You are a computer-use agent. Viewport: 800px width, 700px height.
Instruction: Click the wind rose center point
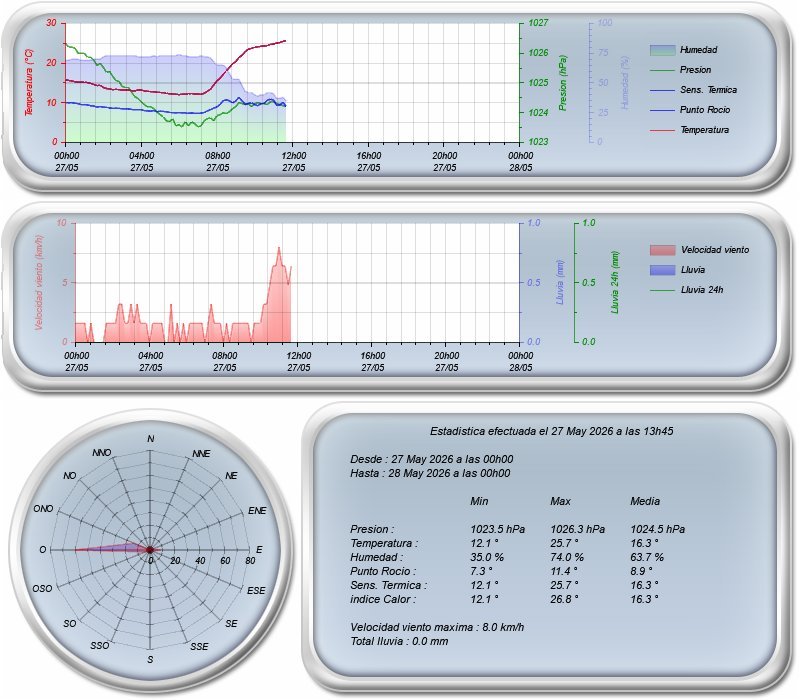[x=149, y=549]
